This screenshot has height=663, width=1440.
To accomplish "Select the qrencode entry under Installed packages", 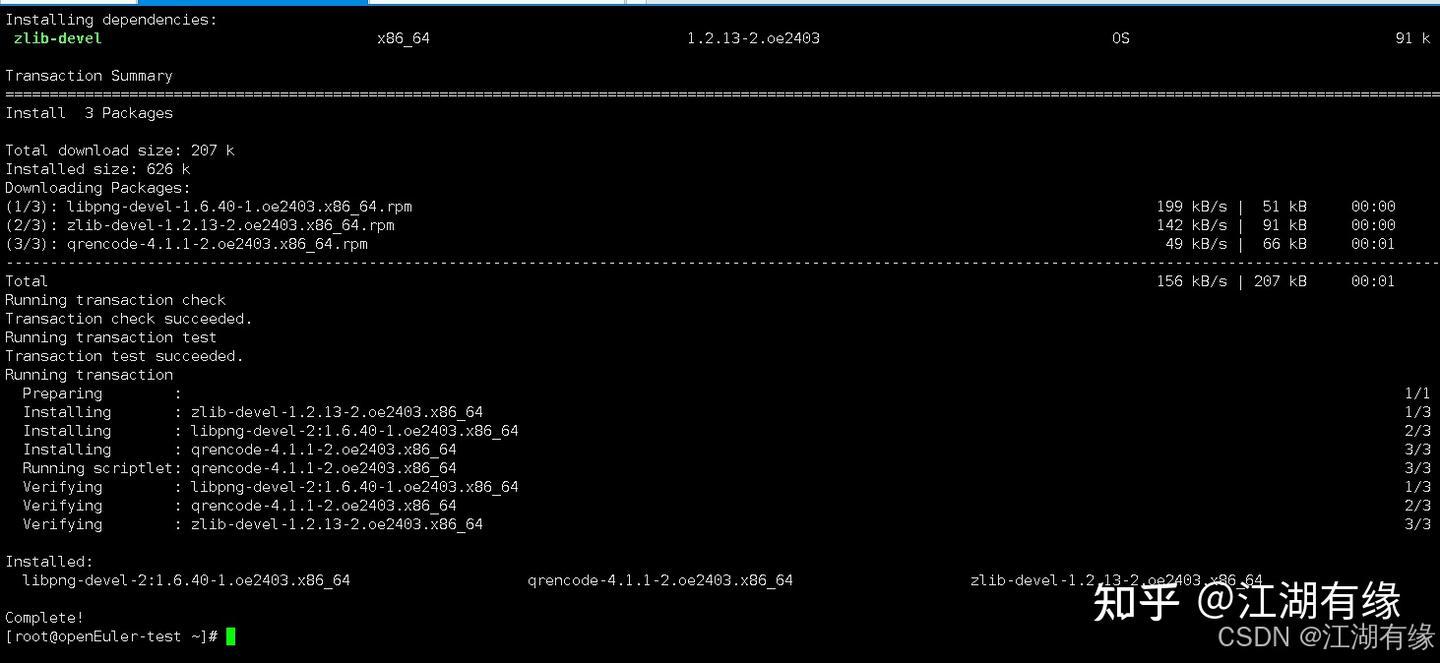I will click(x=660, y=580).
